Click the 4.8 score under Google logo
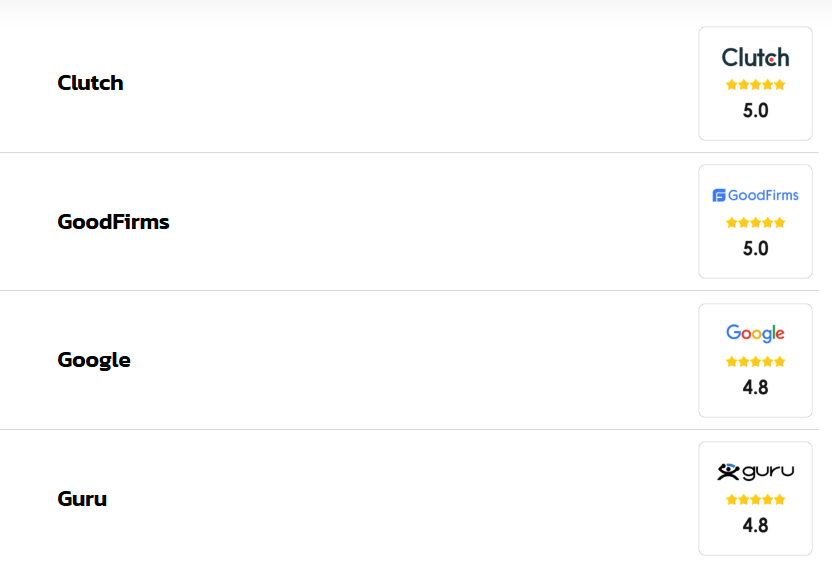Viewport: 832px width, 563px height. (x=755, y=387)
